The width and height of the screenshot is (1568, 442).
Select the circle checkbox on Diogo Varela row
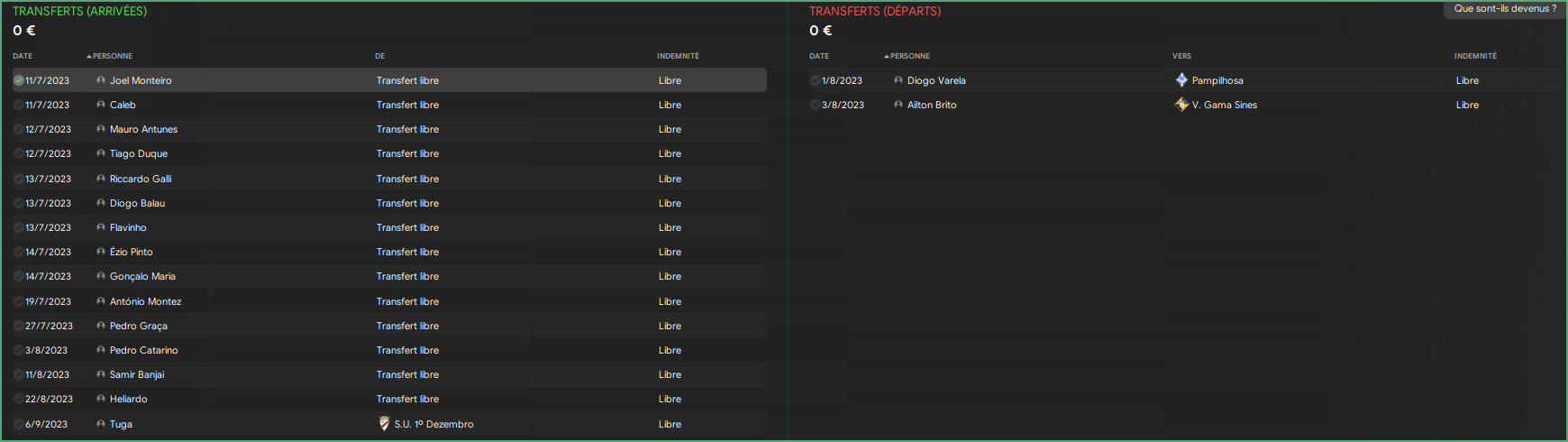click(x=816, y=80)
